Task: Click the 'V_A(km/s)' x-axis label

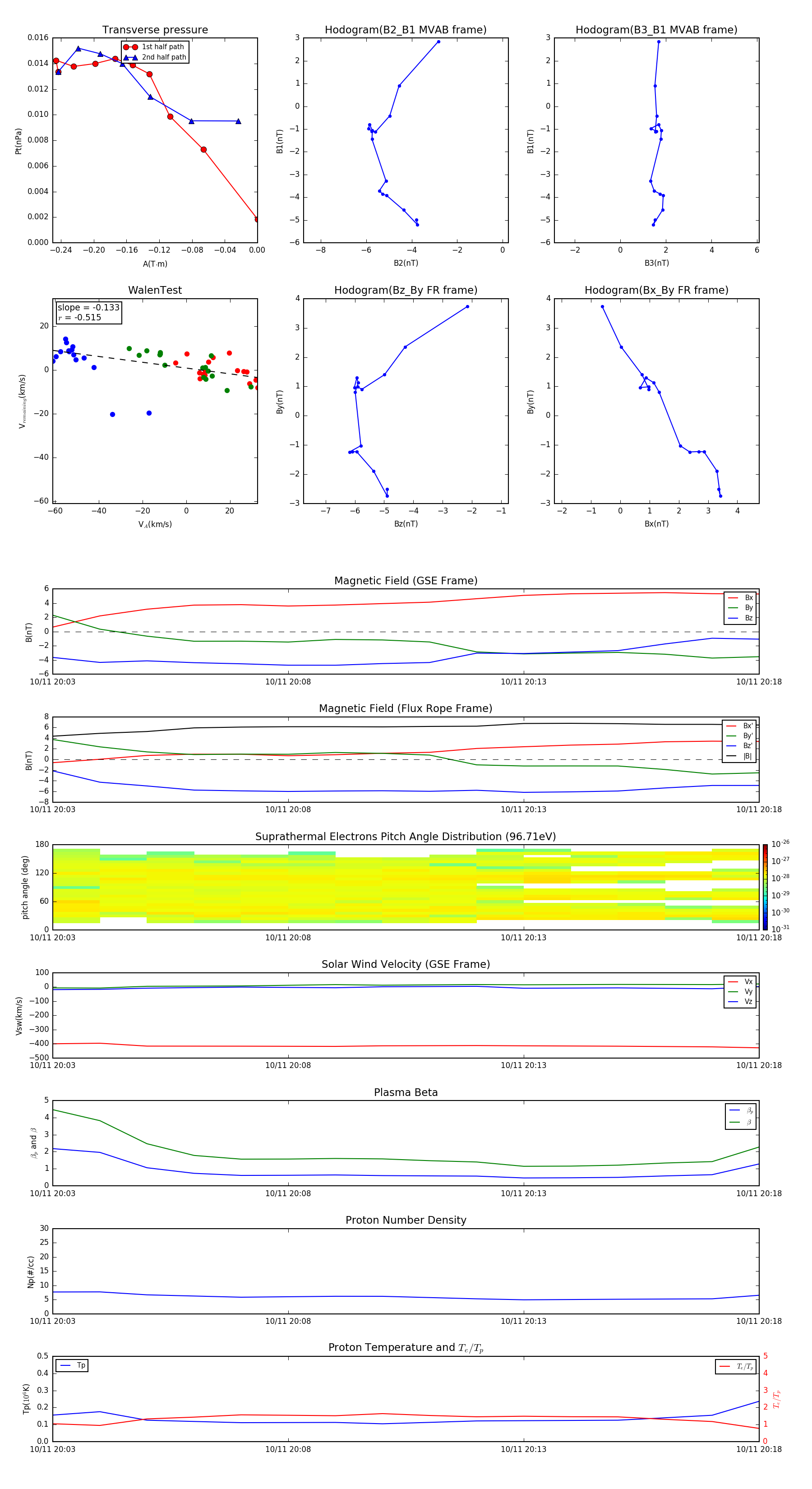Action: (x=155, y=524)
